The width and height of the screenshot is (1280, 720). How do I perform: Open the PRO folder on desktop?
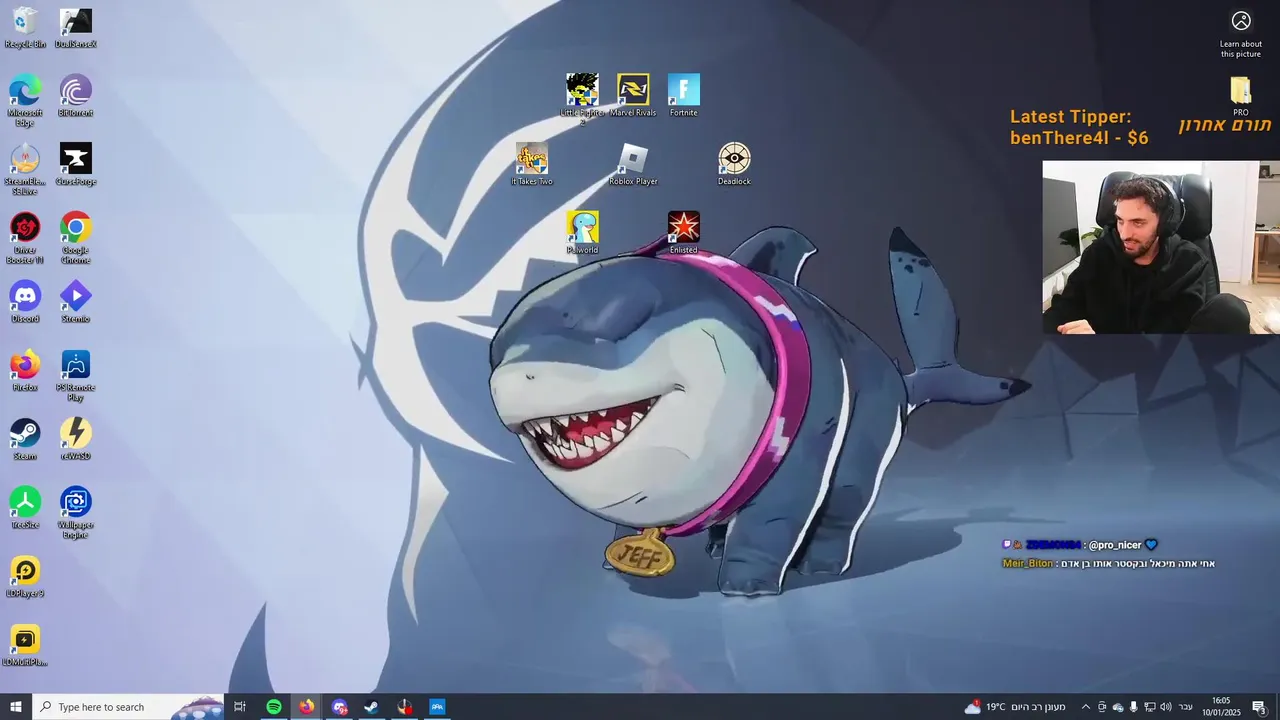point(1241,96)
